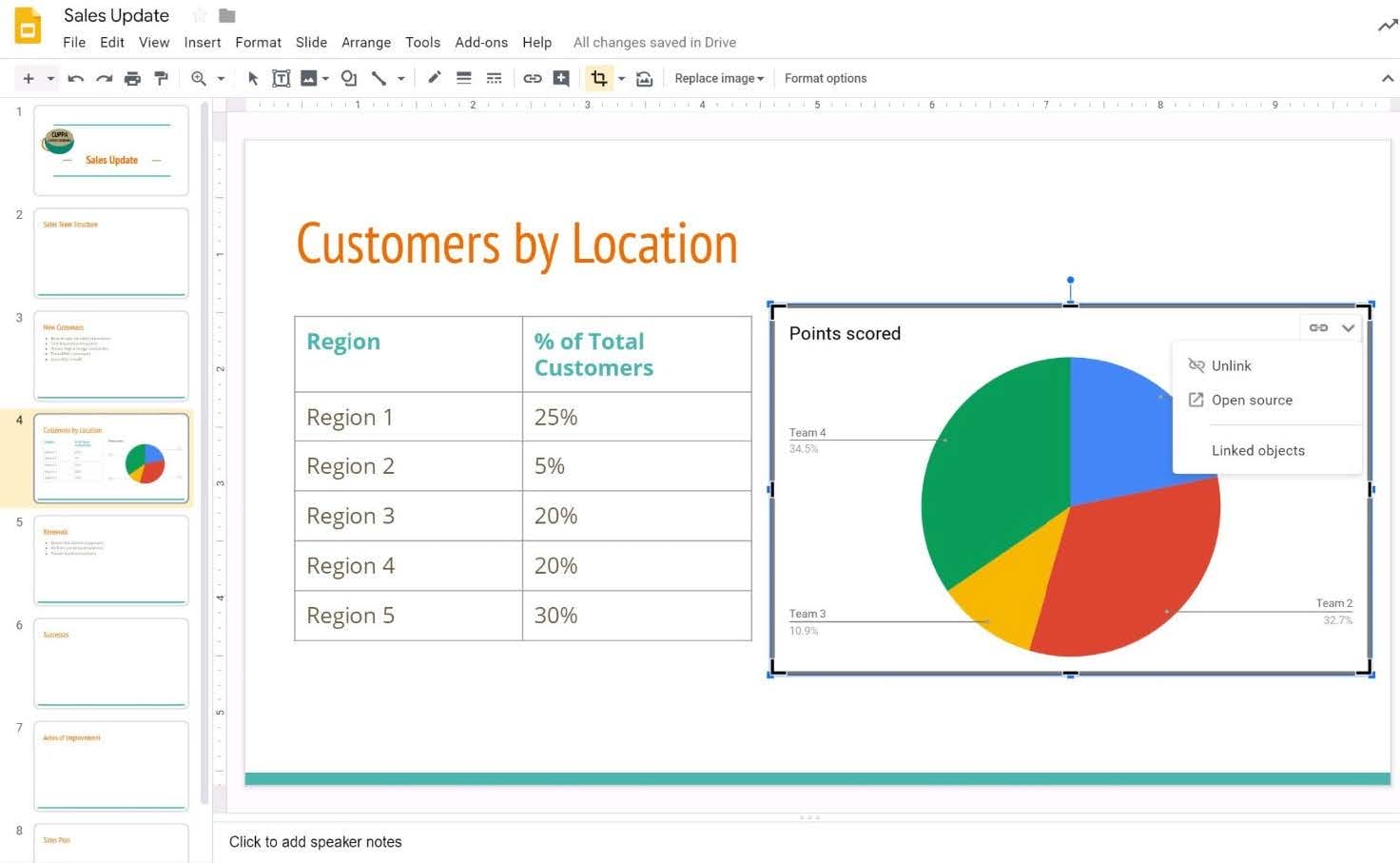This screenshot has width=1400, height=863.
Task: Click the Google Slides home logo
Action: 28,27
